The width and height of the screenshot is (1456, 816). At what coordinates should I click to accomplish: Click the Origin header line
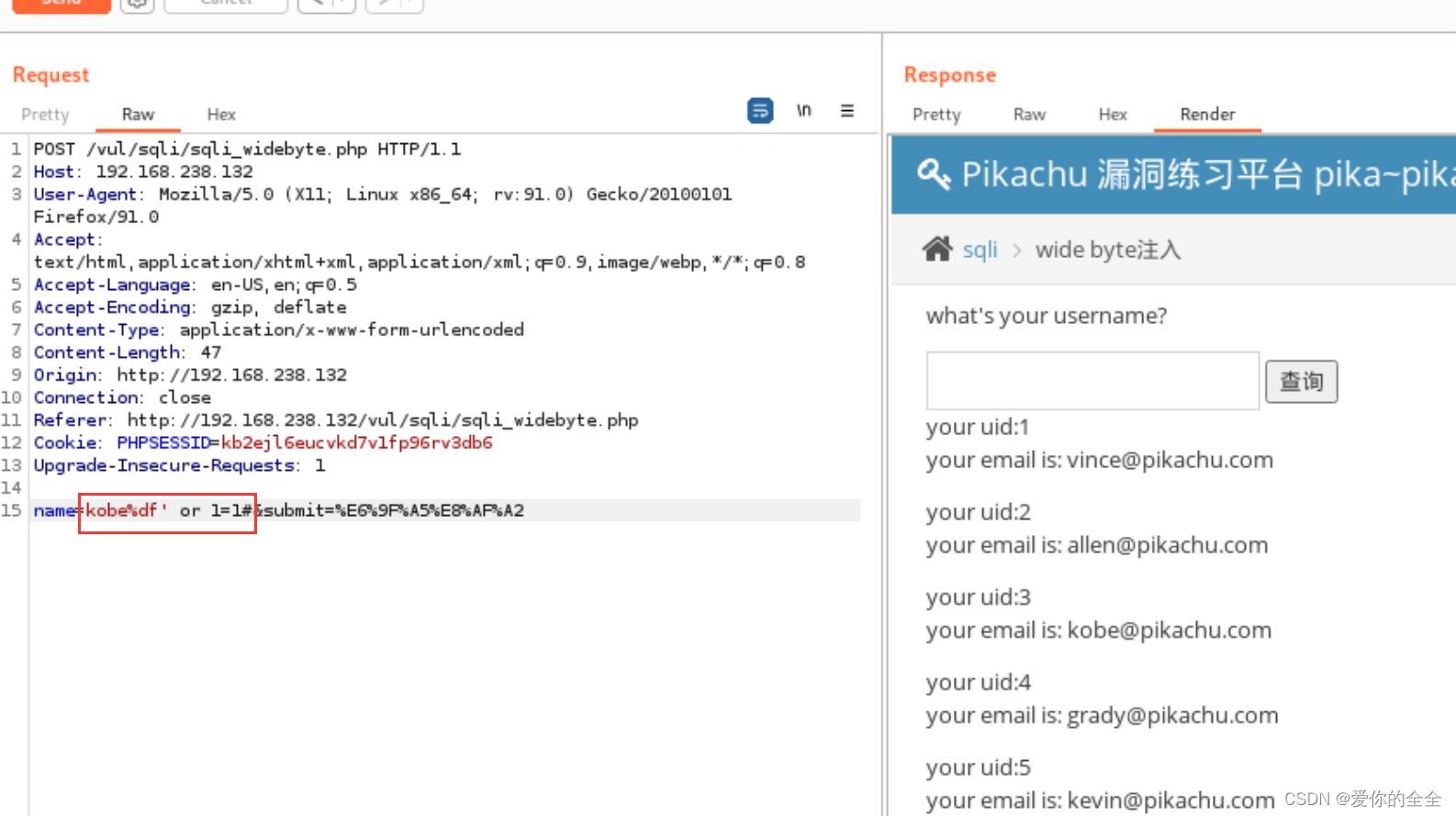pos(190,374)
